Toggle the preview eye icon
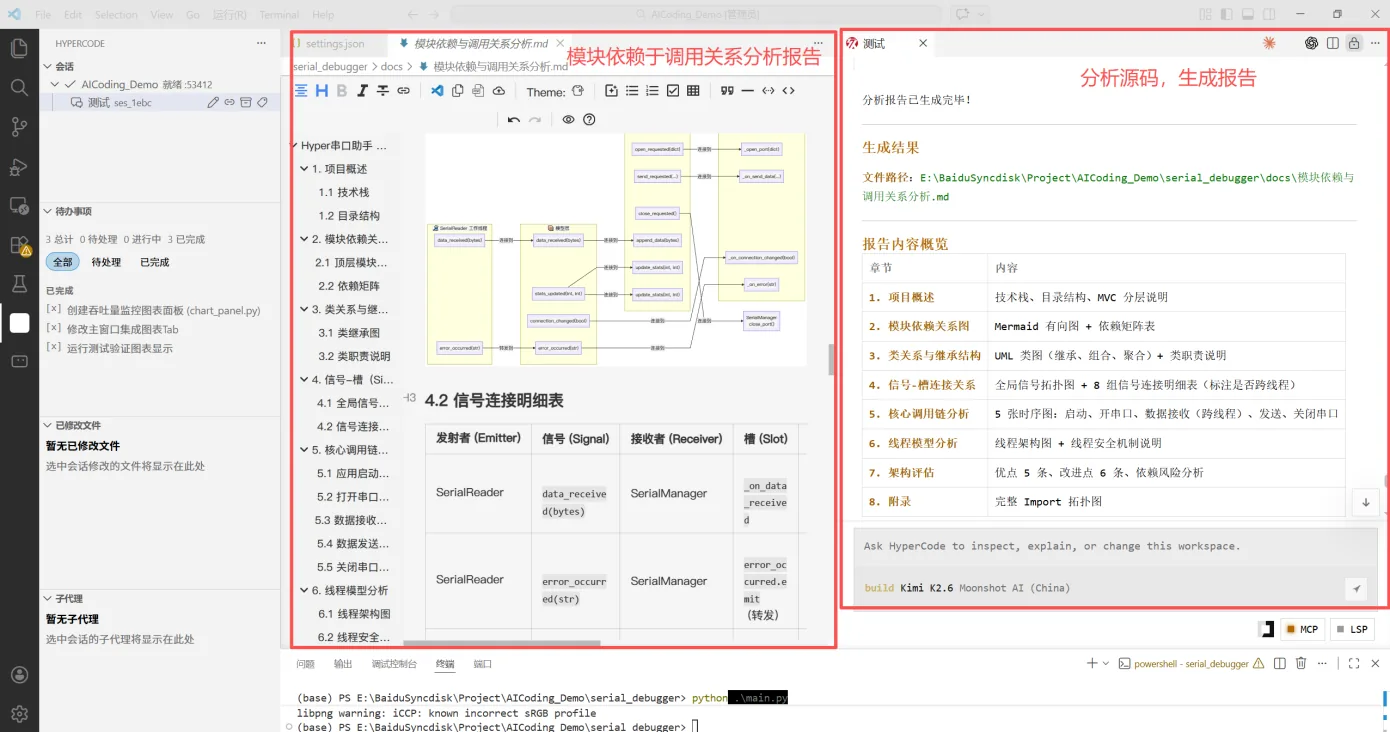 pyautogui.click(x=568, y=120)
